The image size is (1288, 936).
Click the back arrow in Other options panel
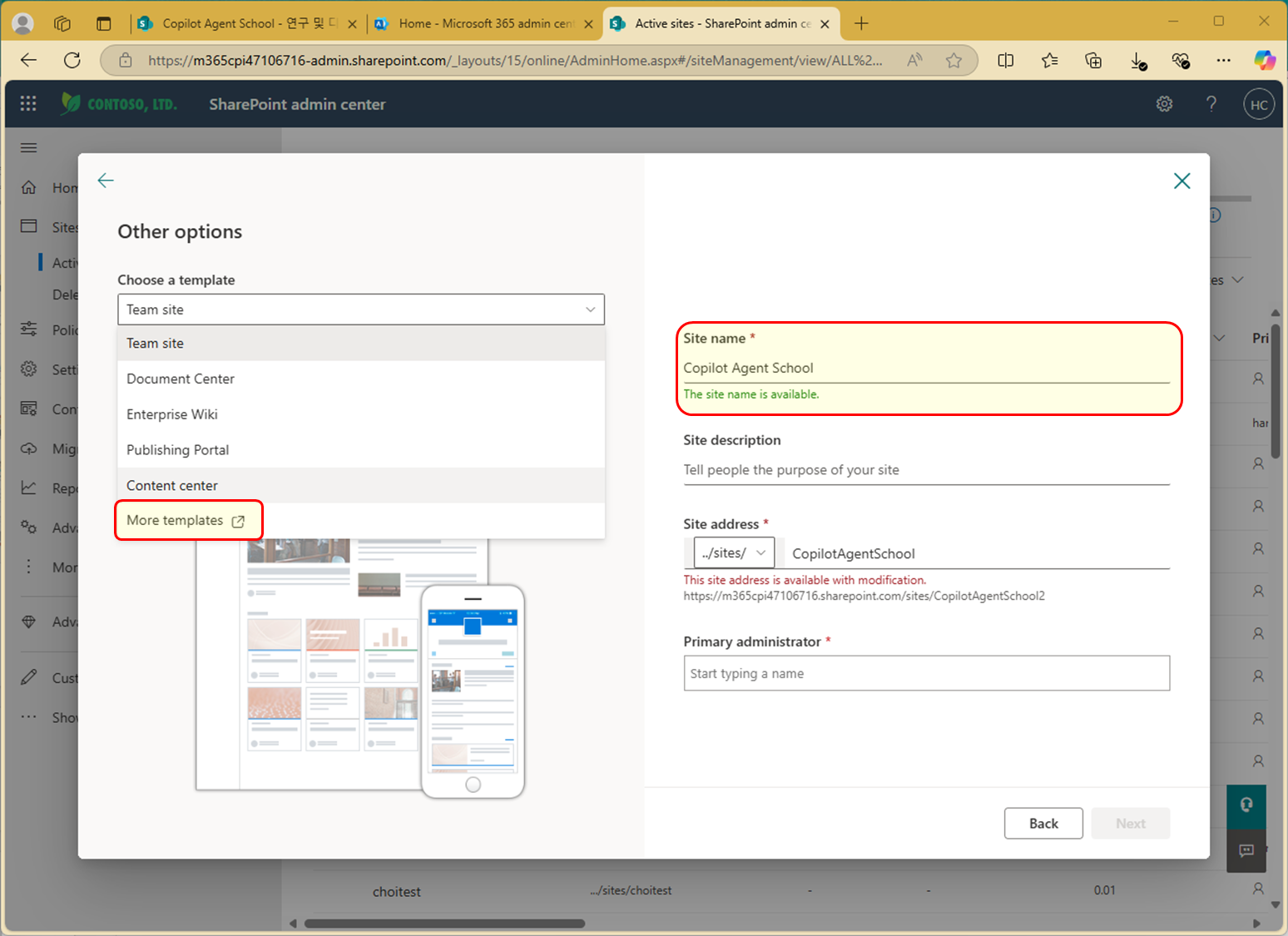tap(106, 181)
